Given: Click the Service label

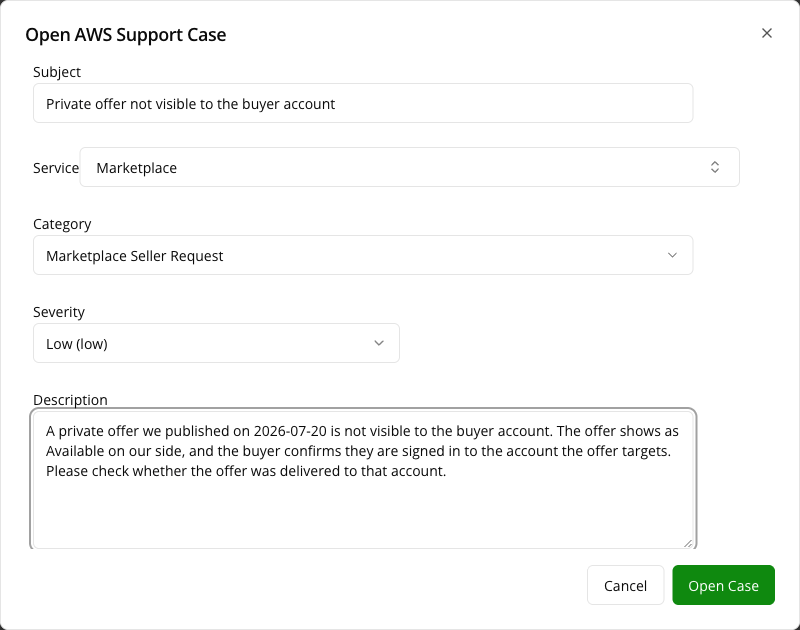Looking at the screenshot, I should coord(56,168).
